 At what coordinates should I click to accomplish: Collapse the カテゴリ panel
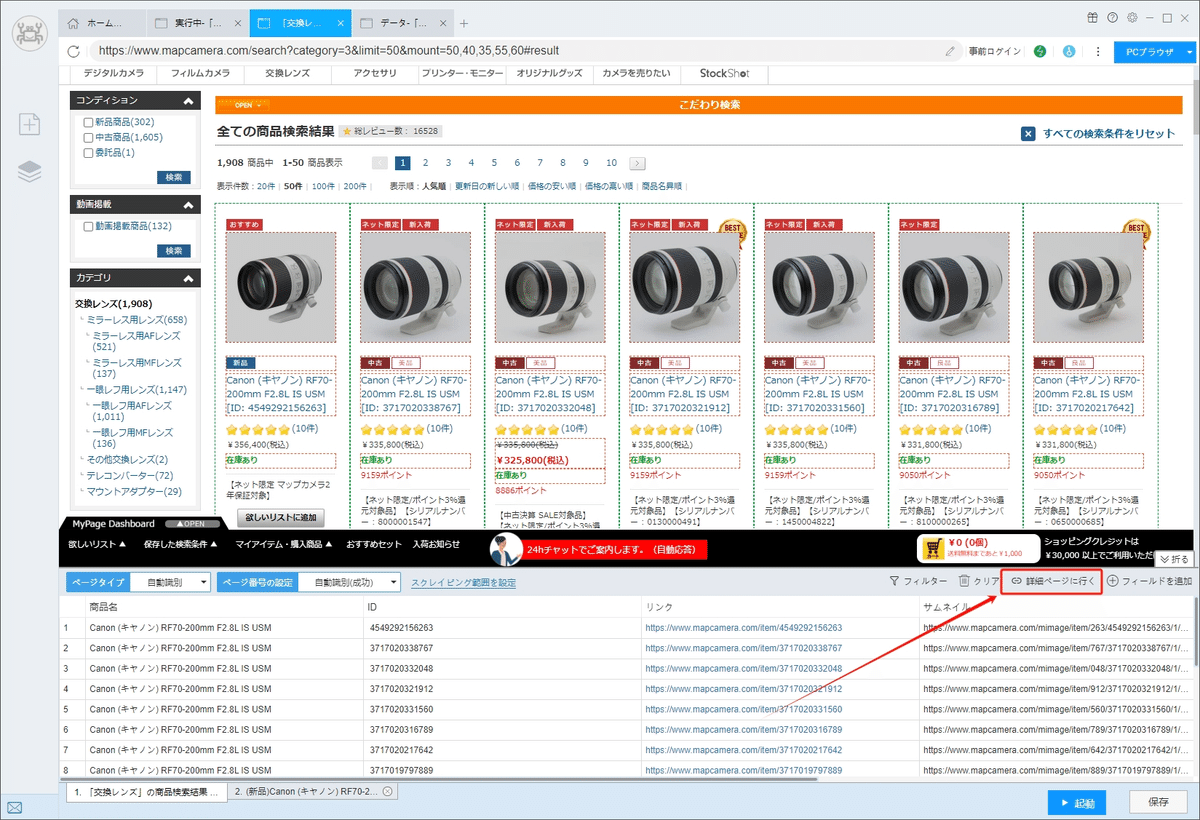point(188,277)
